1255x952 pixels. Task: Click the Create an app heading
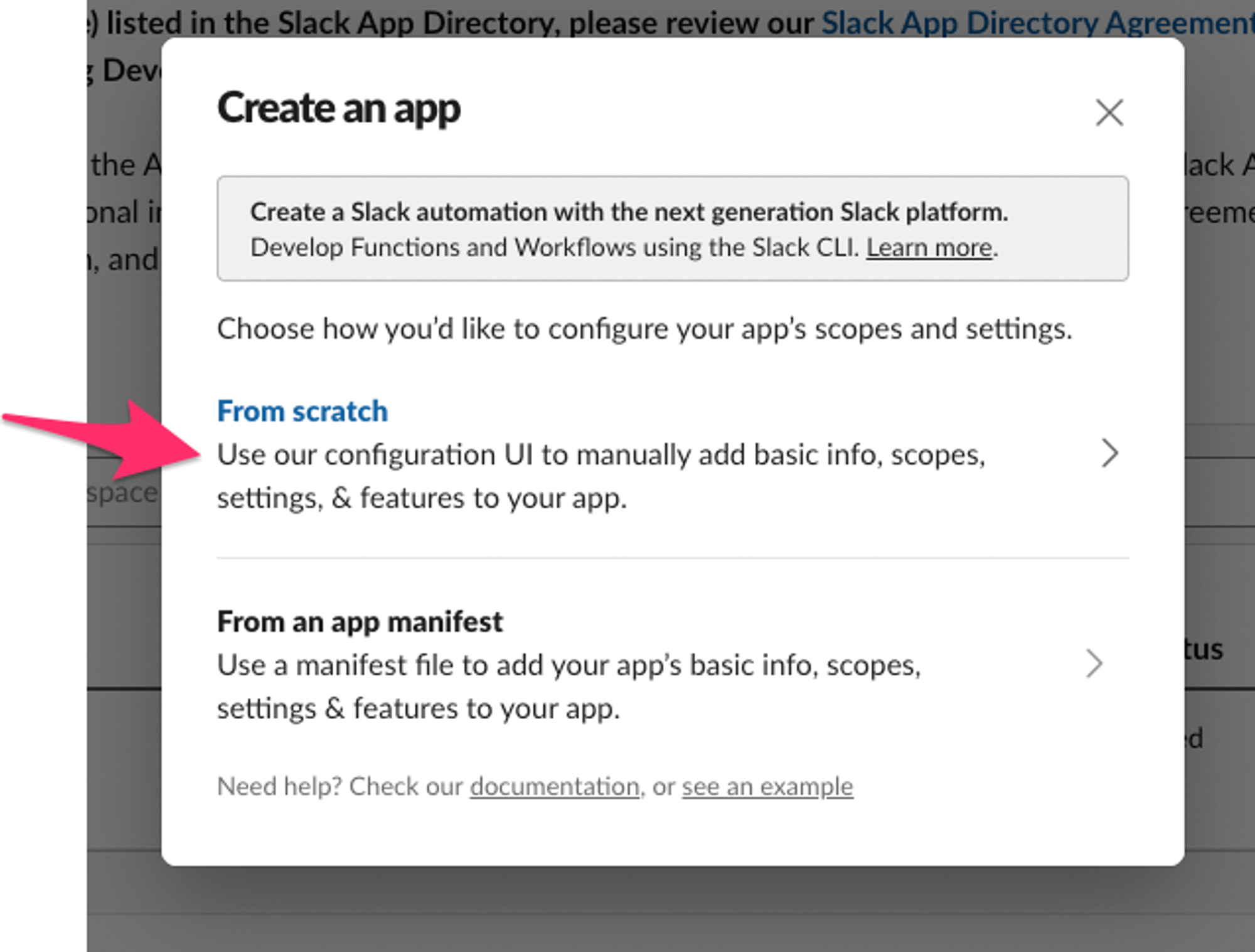(x=339, y=108)
